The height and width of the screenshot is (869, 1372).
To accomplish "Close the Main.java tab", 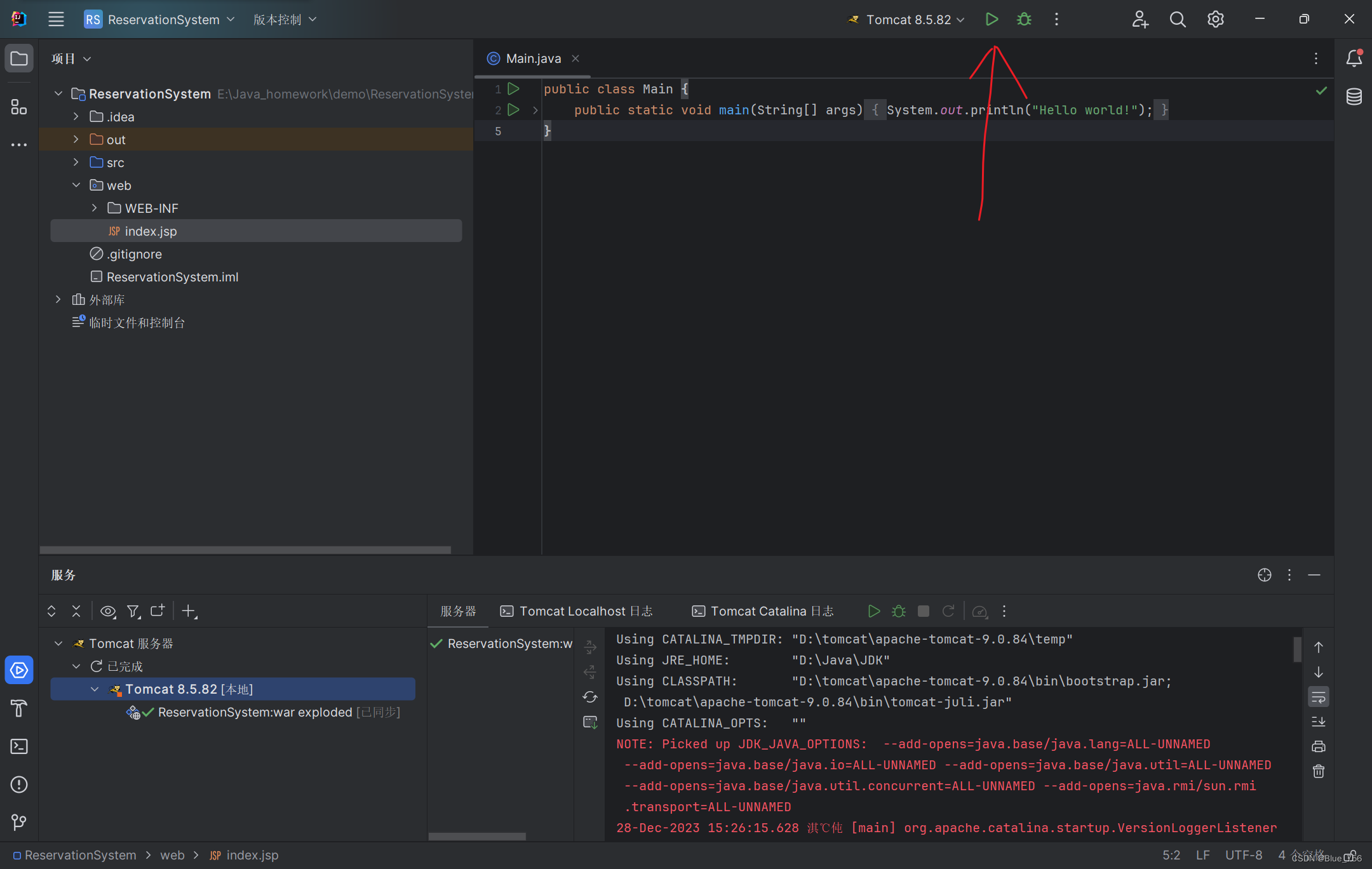I will pos(575,58).
